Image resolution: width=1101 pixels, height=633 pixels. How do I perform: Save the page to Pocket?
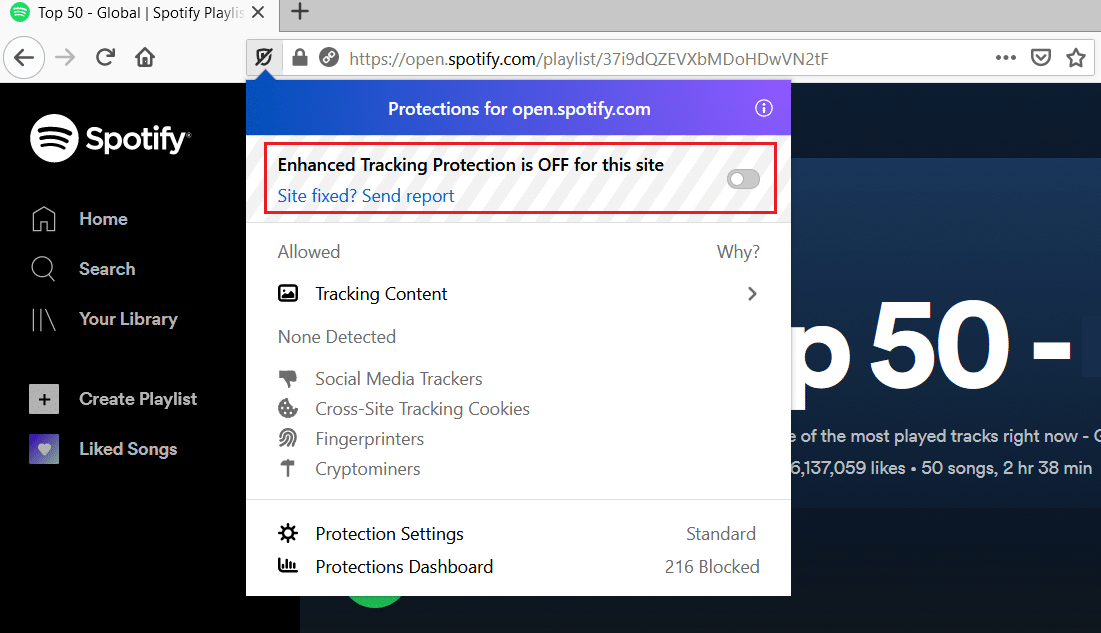tap(1041, 57)
